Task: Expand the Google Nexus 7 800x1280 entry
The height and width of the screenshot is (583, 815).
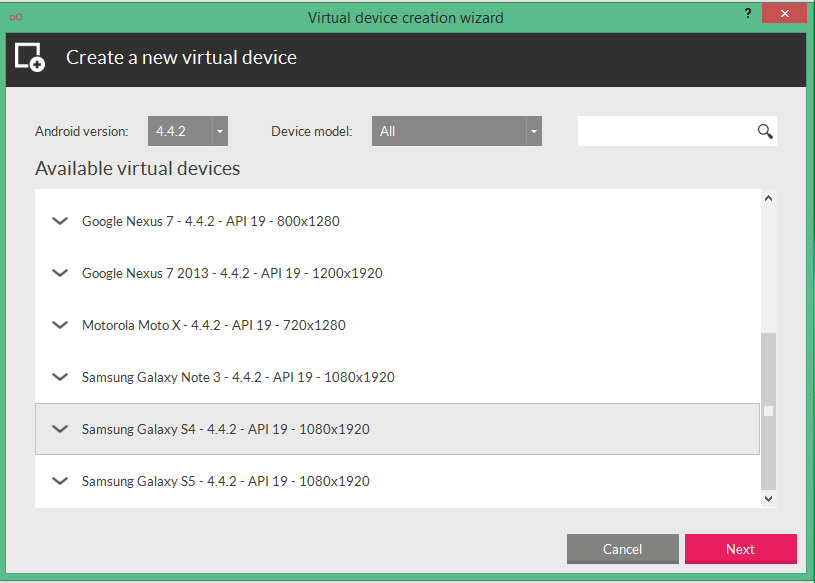Action: [x=60, y=221]
